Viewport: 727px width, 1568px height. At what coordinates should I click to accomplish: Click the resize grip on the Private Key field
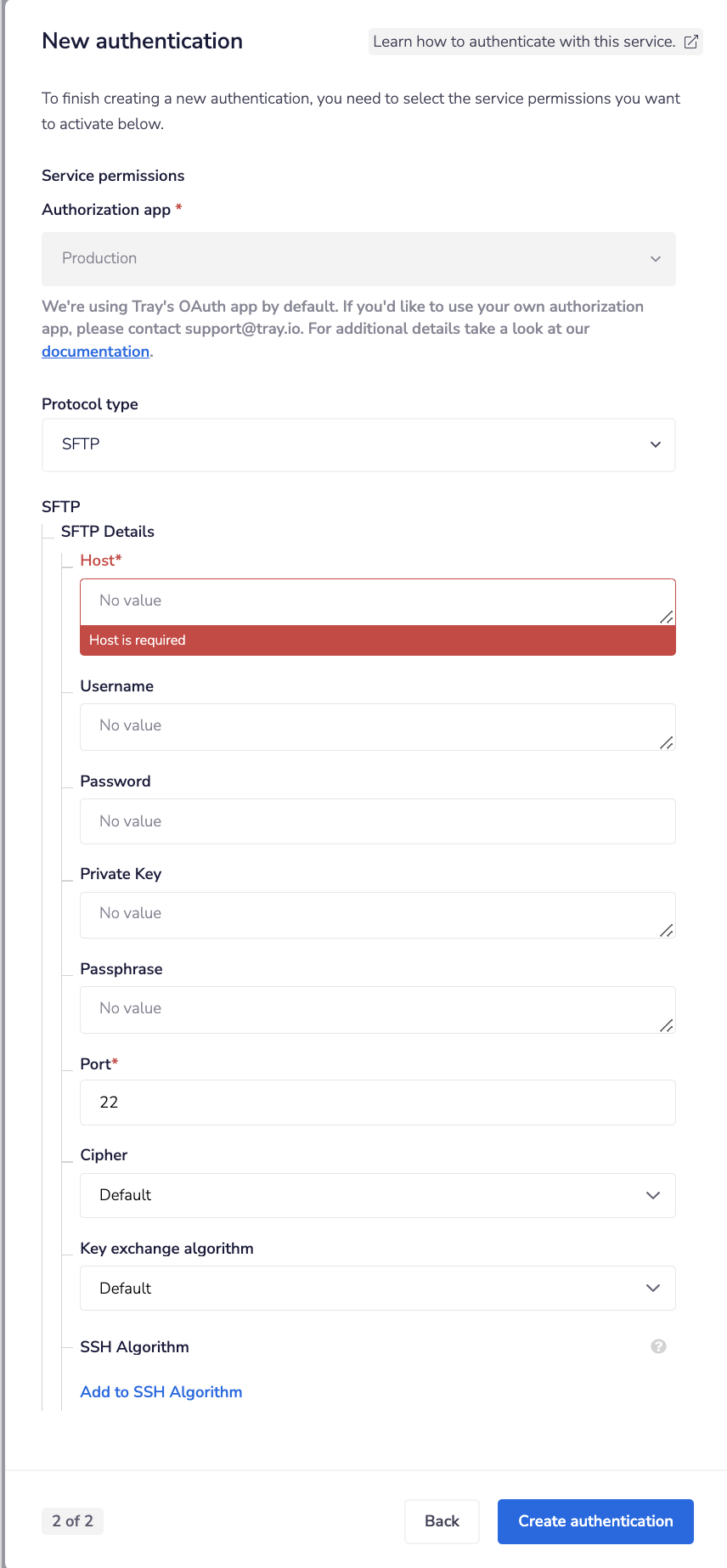[x=668, y=932]
